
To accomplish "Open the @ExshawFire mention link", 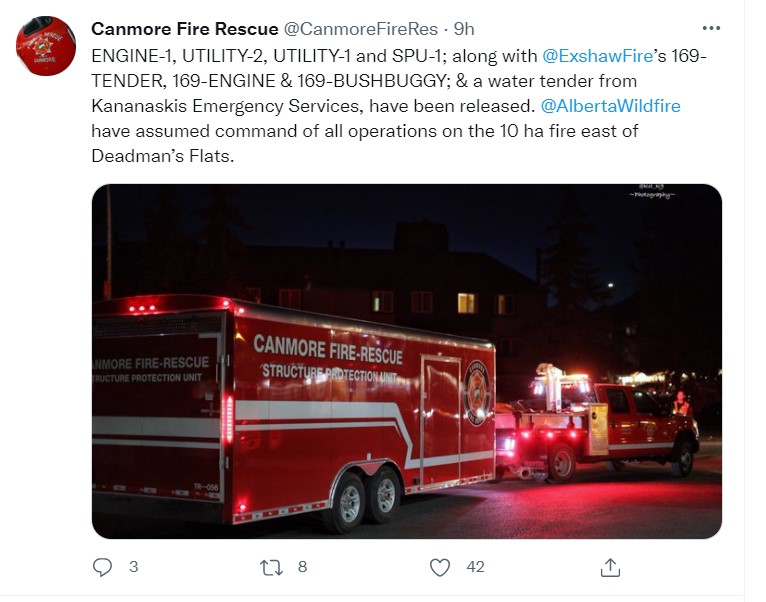I will tap(597, 56).
